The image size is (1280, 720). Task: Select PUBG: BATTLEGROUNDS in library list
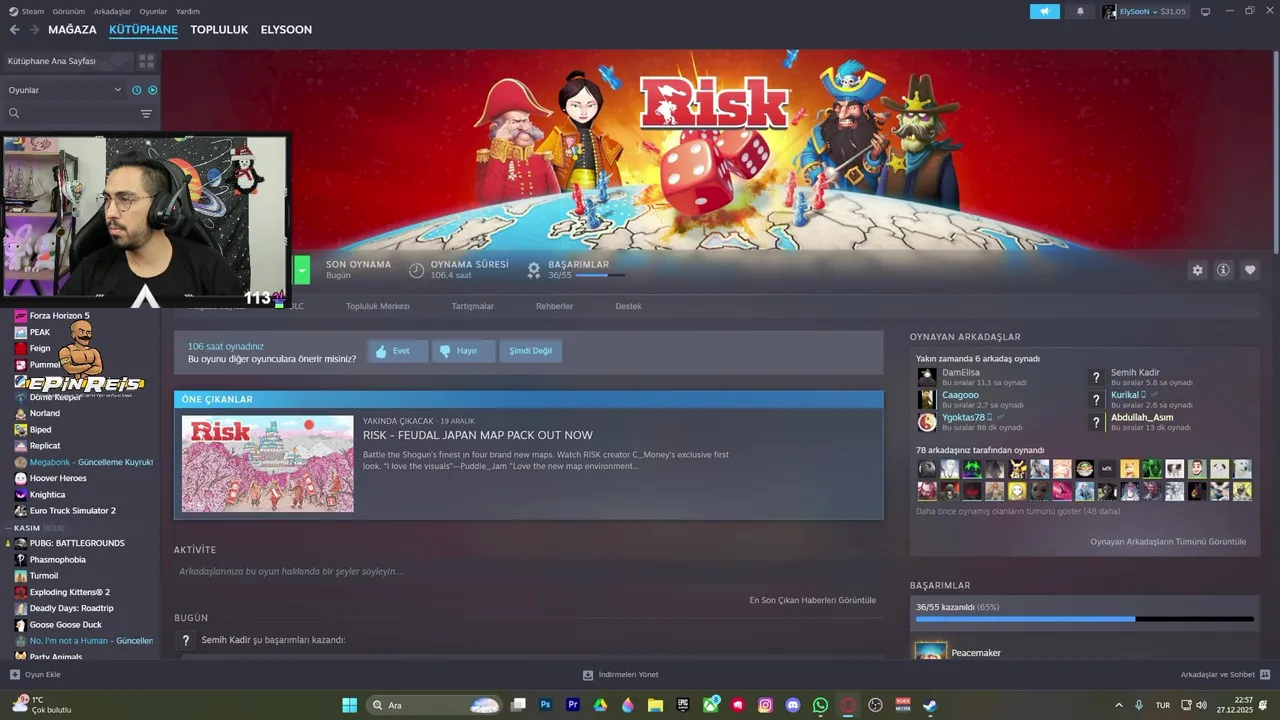[77, 543]
